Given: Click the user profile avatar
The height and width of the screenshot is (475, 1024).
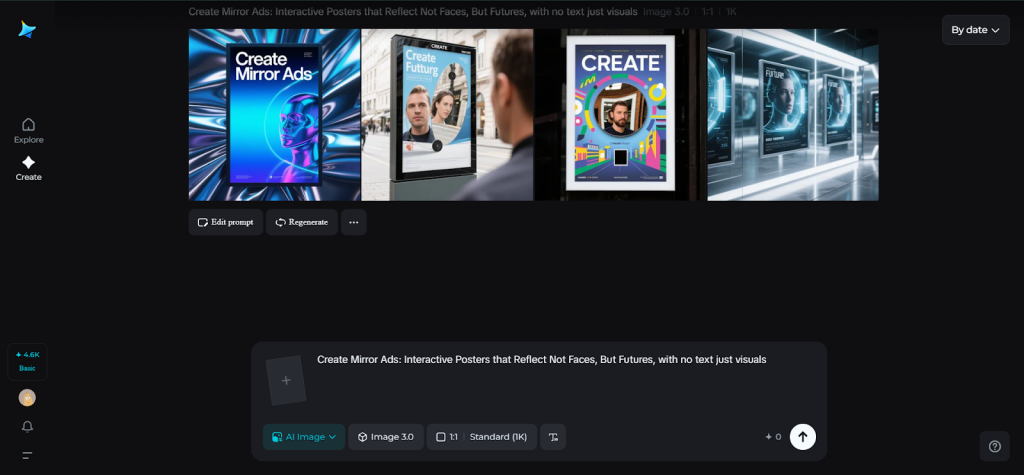Looking at the screenshot, I should [x=27, y=398].
